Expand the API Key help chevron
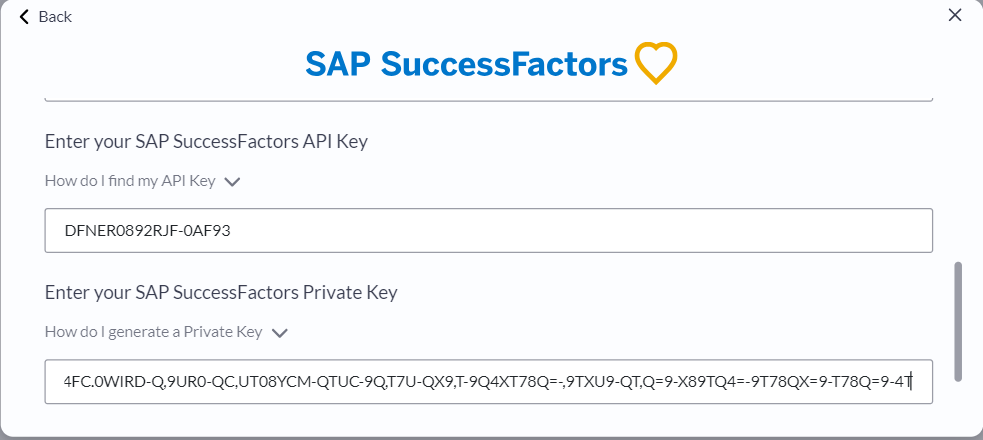The image size is (983, 440). [233, 182]
